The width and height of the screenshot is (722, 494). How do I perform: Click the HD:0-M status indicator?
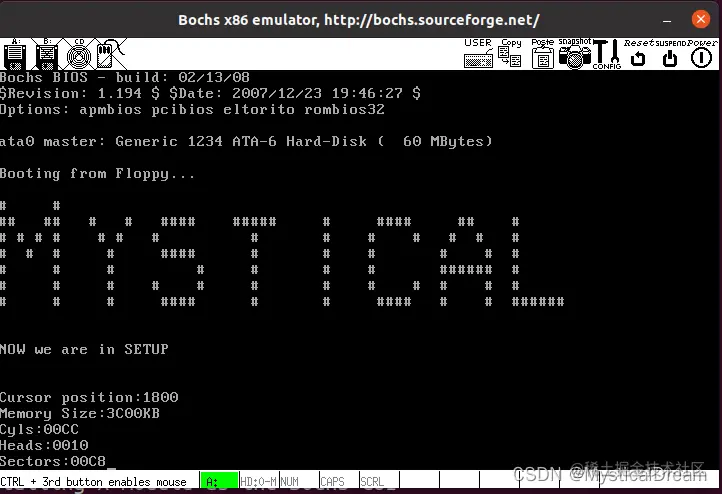258,482
